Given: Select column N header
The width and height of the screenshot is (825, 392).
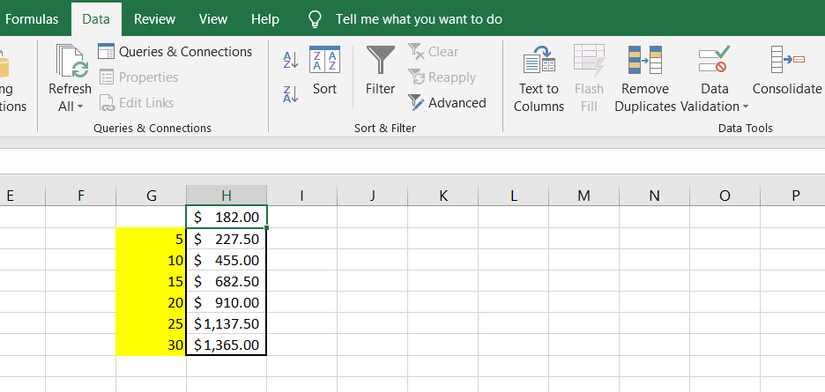Looking at the screenshot, I should point(655,195).
